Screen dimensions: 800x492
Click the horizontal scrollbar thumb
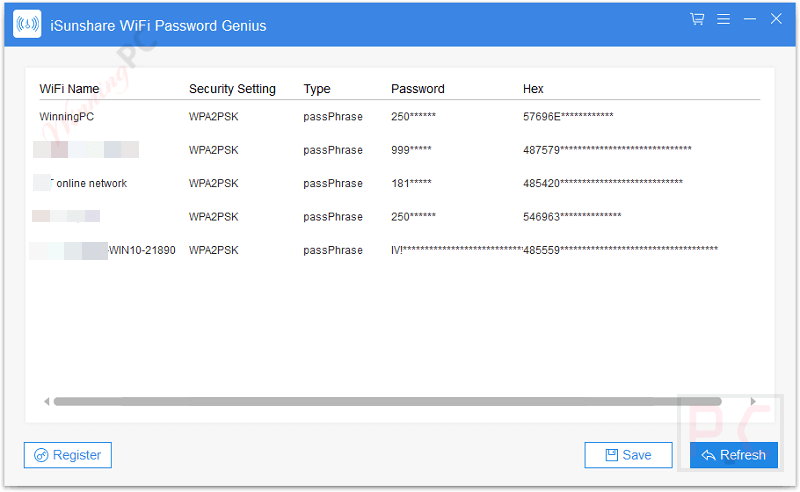[388, 402]
